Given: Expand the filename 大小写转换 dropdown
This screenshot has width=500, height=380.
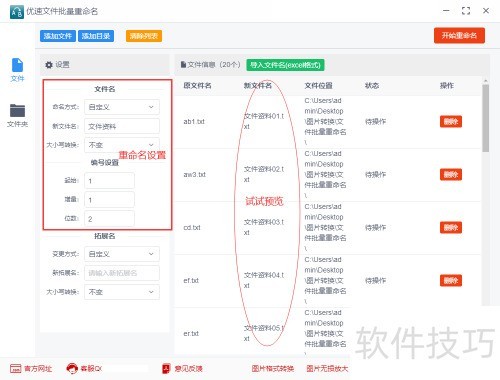Looking at the screenshot, I should coord(122,145).
